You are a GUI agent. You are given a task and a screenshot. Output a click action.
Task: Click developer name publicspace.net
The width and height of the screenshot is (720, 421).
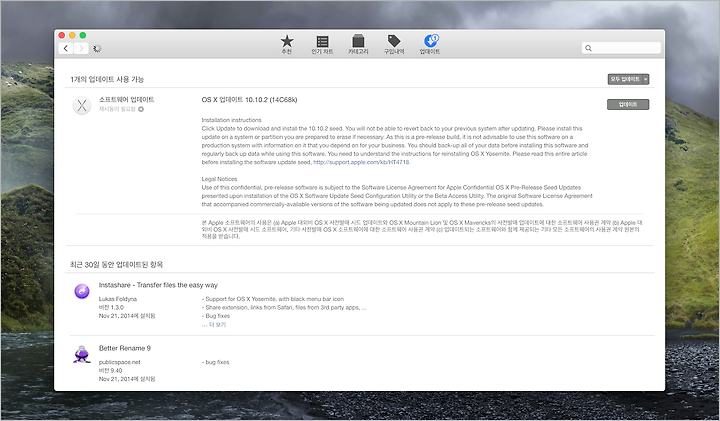[119, 362]
